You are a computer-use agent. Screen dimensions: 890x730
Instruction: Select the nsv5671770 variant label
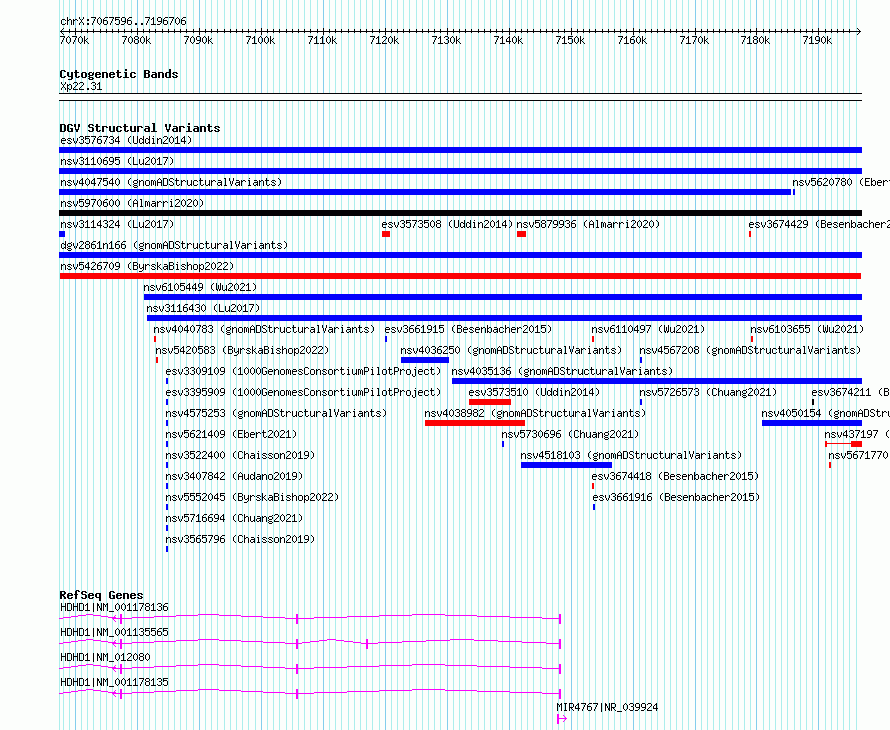(x=858, y=455)
